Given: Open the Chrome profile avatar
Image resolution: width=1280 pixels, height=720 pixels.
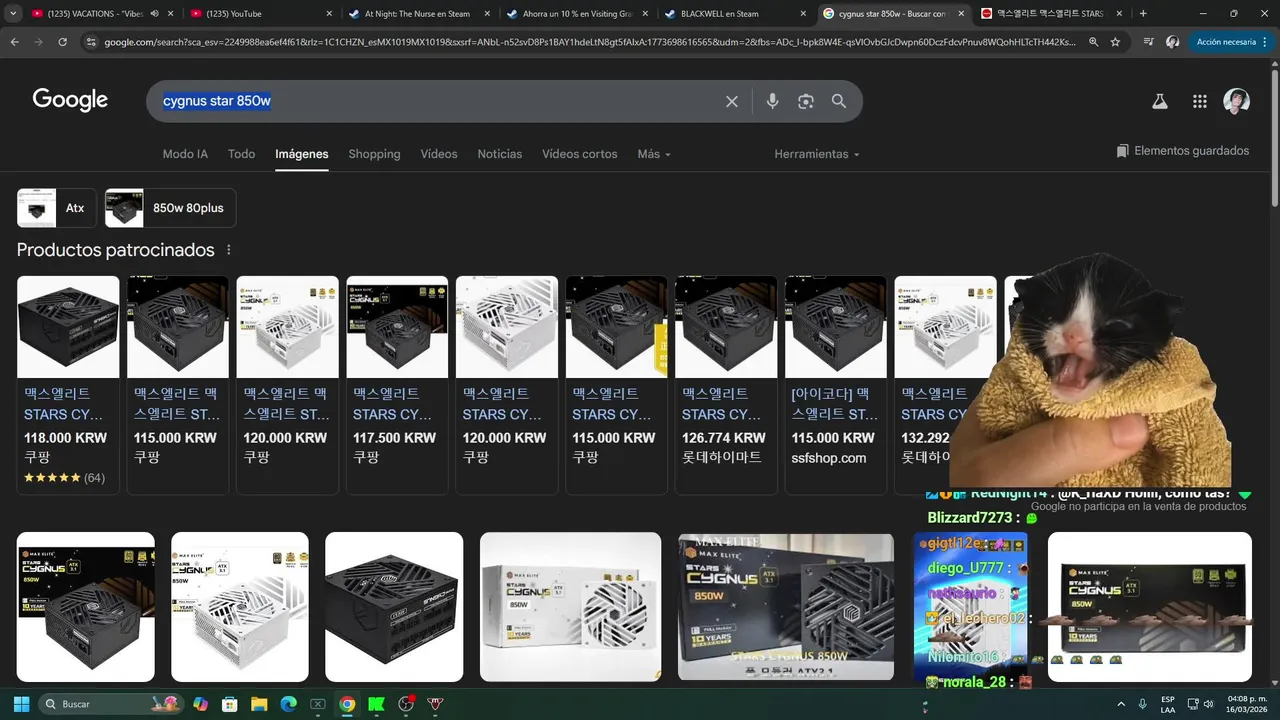Looking at the screenshot, I should (1172, 42).
